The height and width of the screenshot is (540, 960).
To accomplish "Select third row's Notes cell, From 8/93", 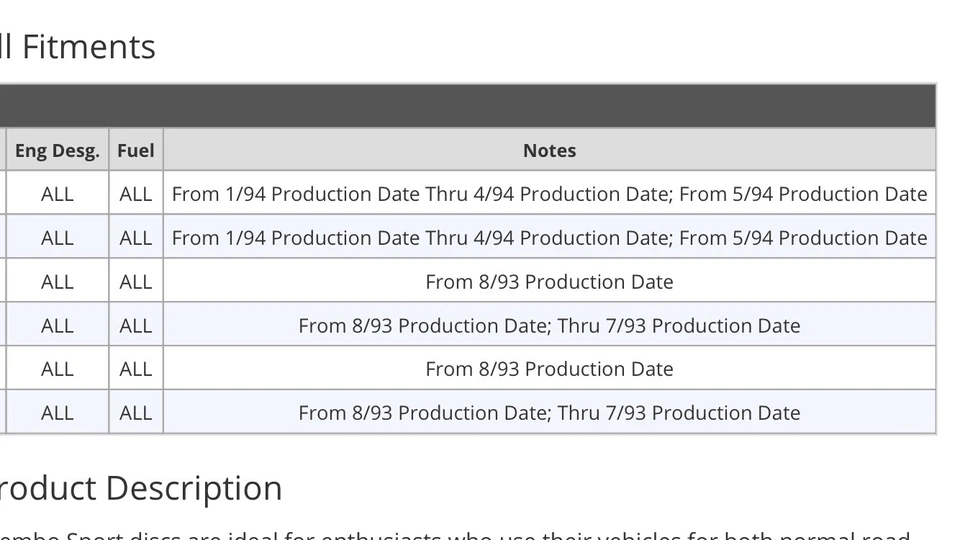I will 549,282.
